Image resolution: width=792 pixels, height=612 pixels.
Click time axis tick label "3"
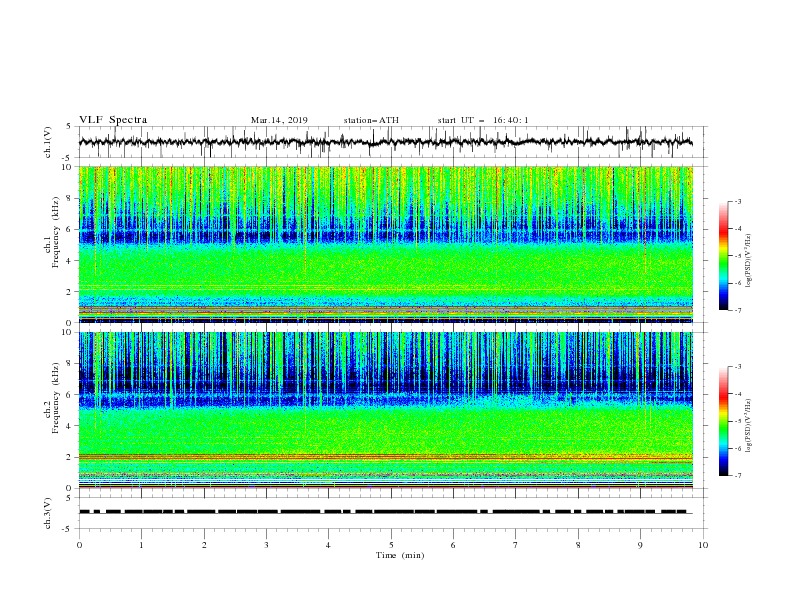tap(266, 545)
